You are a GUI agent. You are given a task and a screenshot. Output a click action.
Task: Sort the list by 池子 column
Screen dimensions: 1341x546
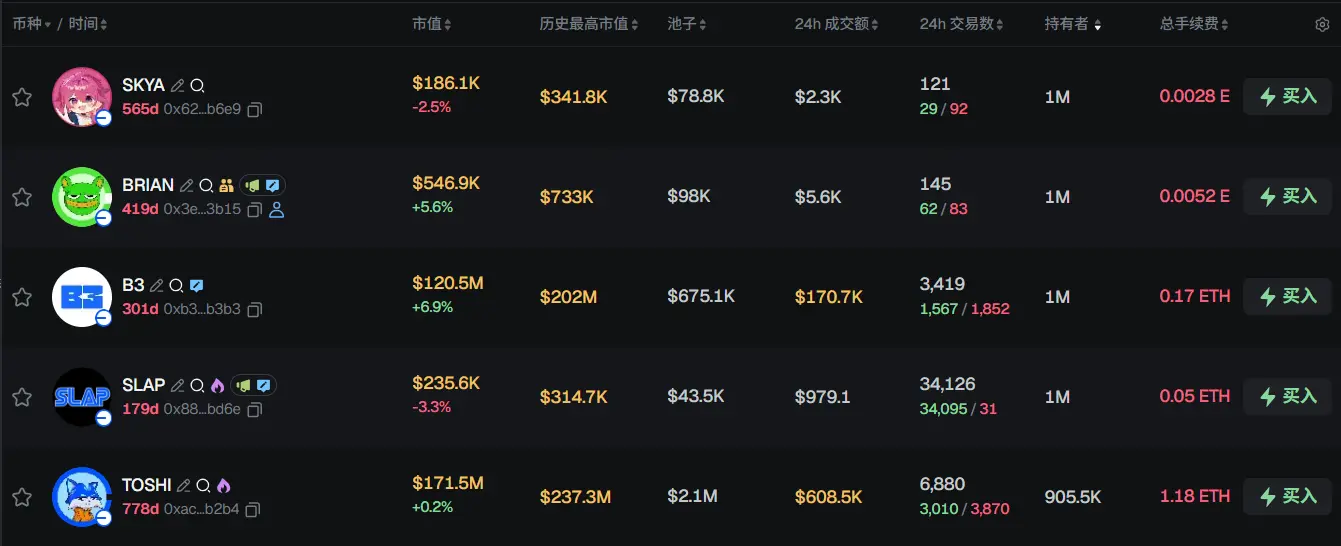pyautogui.click(x=687, y=24)
